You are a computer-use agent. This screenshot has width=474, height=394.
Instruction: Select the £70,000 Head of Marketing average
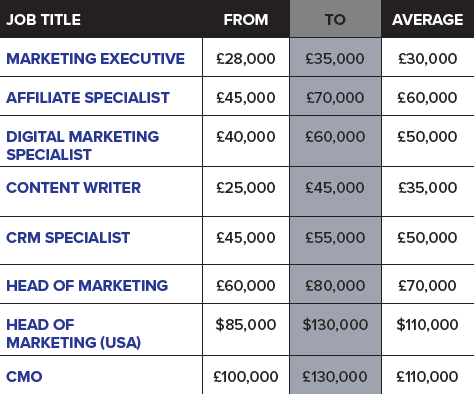pyautogui.click(x=428, y=286)
